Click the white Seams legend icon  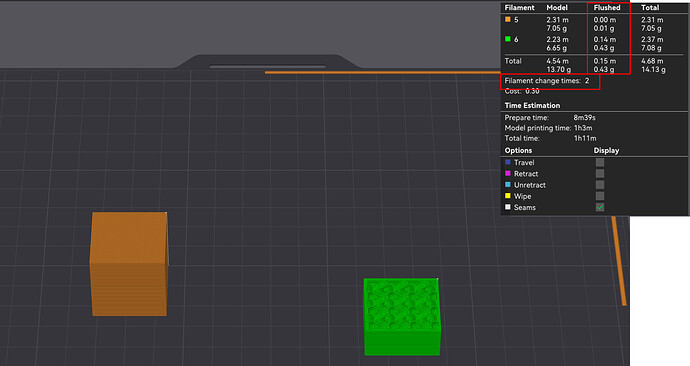coord(507,207)
